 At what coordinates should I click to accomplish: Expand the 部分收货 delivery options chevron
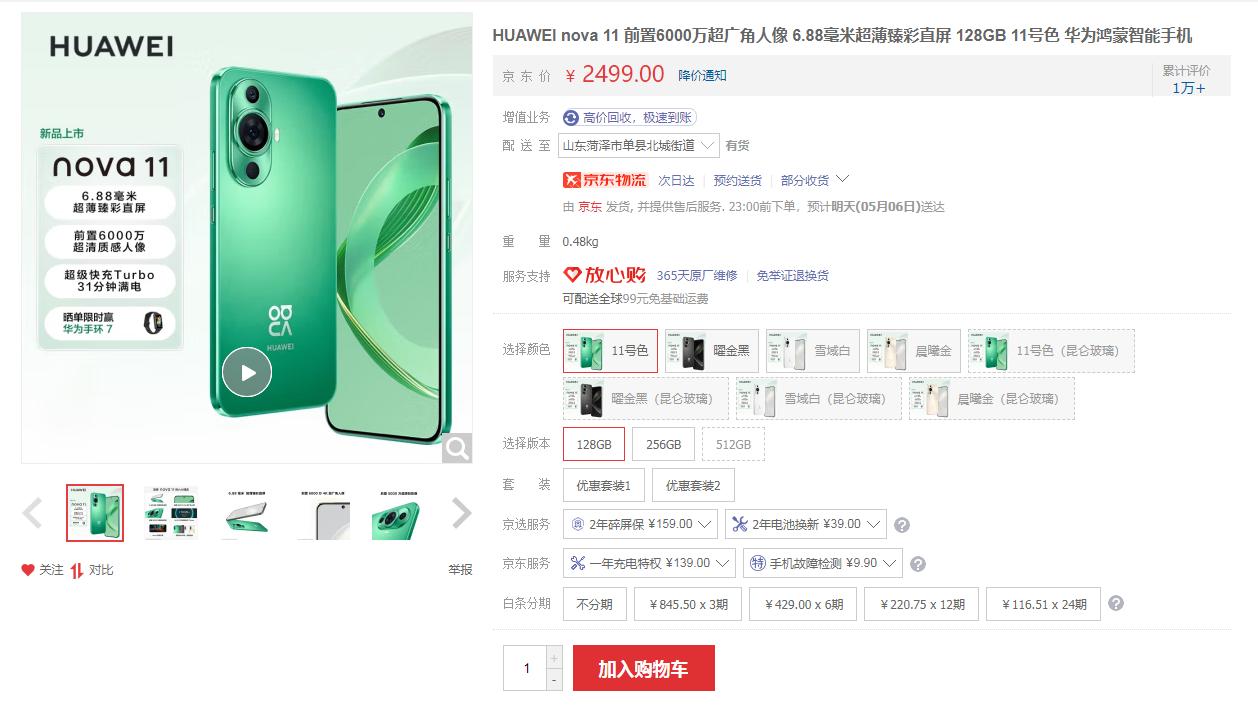tap(842, 179)
